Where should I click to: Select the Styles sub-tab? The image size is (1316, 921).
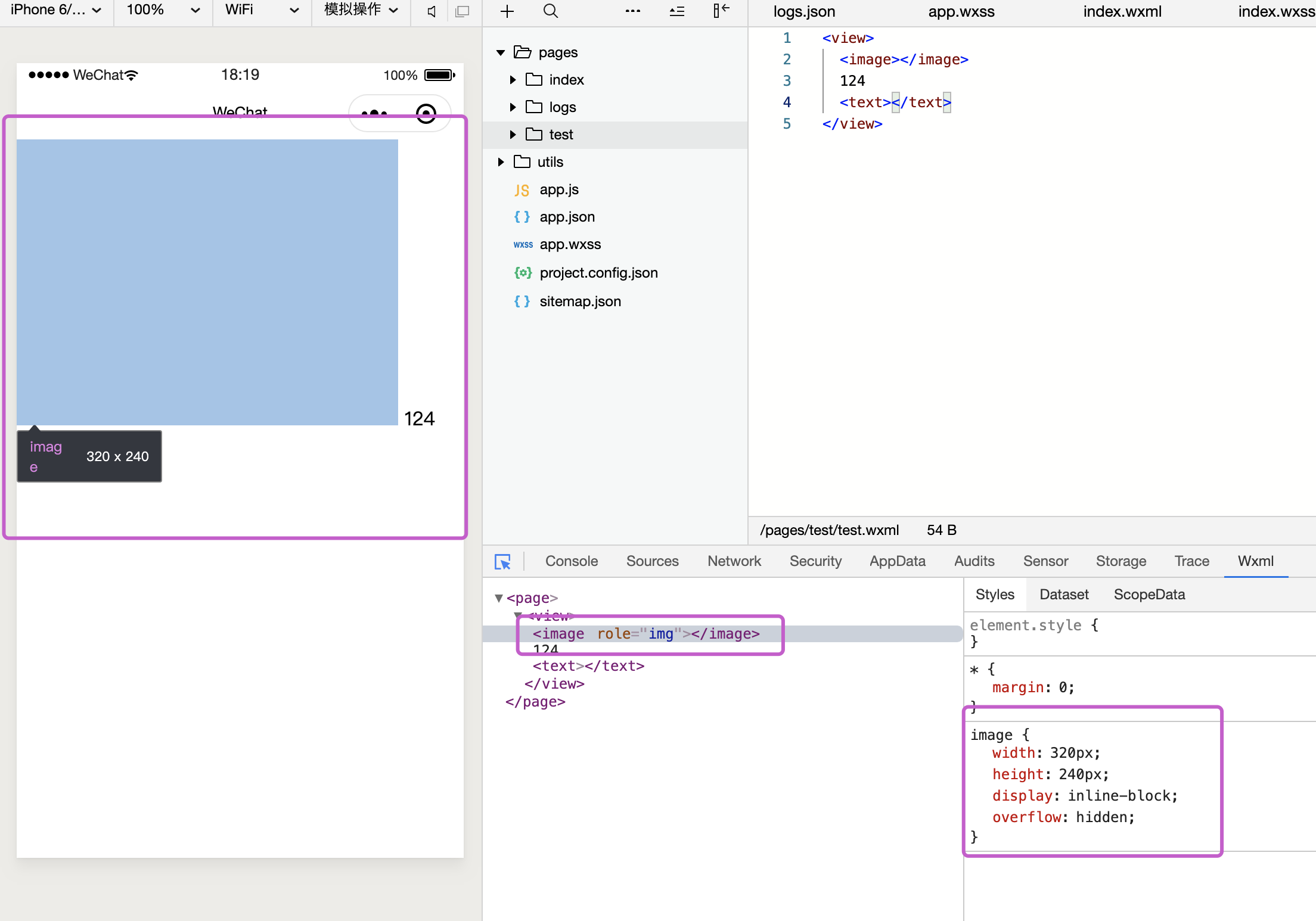click(x=994, y=595)
